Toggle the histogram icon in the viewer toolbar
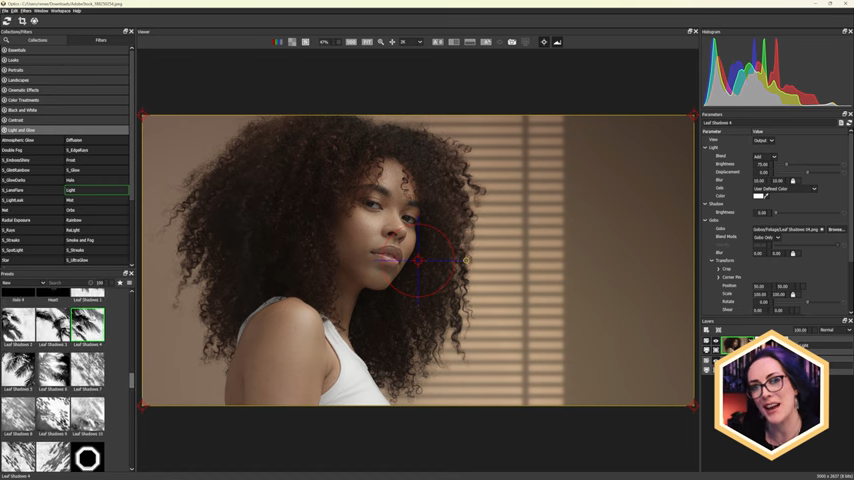The width and height of the screenshot is (854, 480). click(557, 42)
